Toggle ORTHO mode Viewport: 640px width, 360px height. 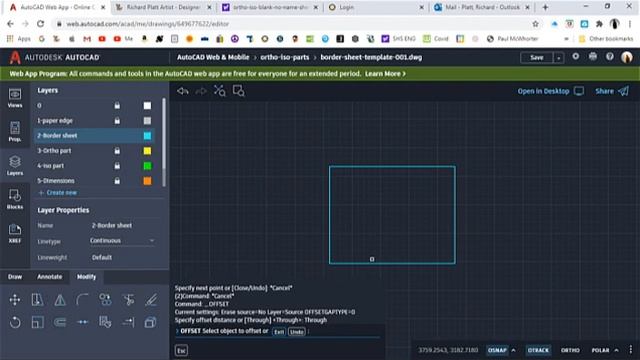coord(570,350)
